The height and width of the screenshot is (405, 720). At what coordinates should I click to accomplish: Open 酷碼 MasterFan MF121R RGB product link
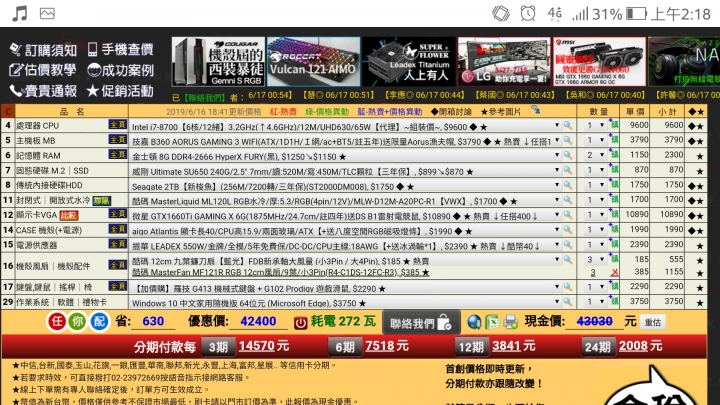click(281, 272)
